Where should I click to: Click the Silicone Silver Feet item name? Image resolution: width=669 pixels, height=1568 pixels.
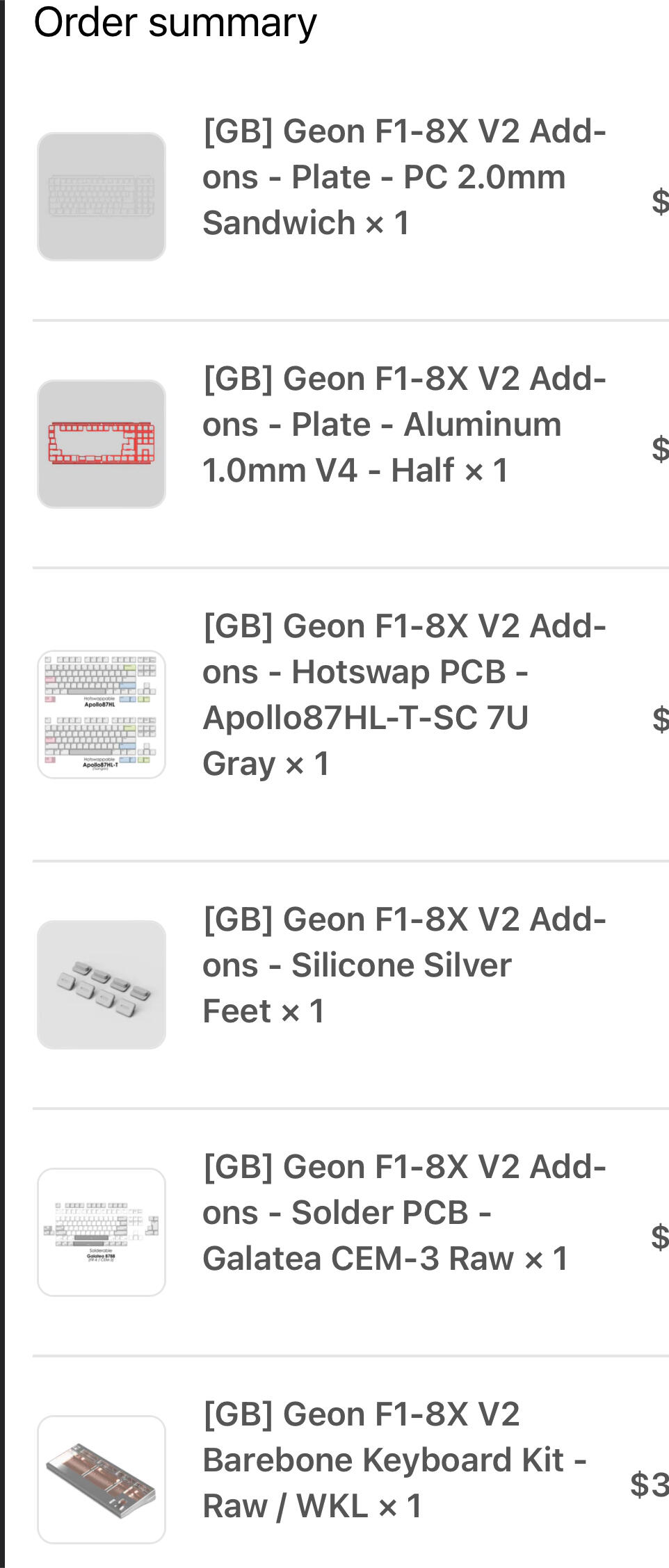[357, 965]
